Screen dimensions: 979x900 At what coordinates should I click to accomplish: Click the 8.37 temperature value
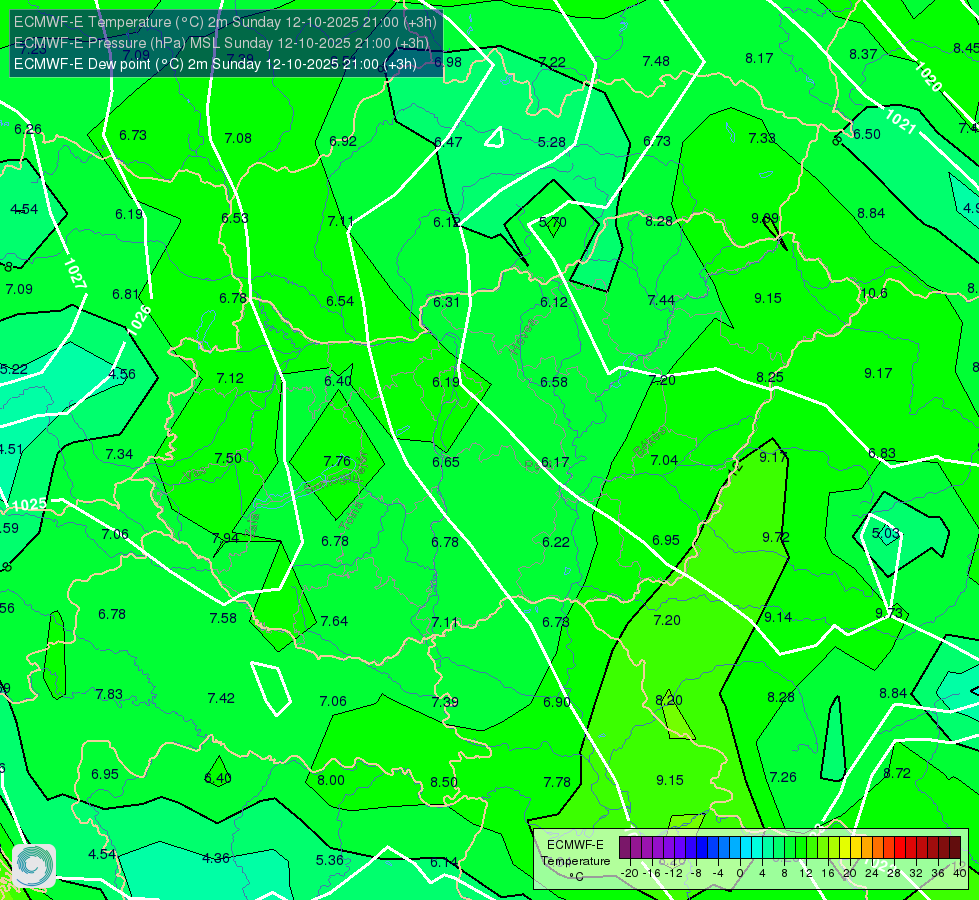pos(863,54)
